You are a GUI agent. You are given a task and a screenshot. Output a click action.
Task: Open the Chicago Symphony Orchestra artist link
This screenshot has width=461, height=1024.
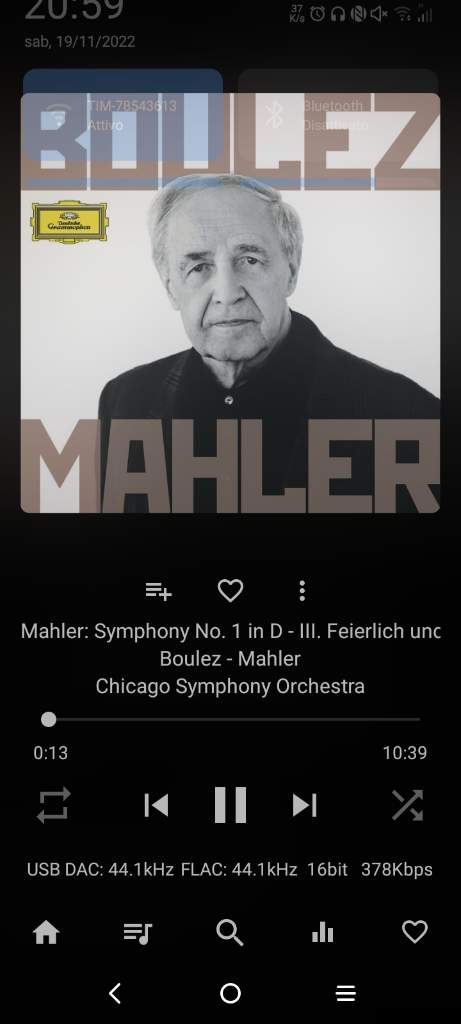(230, 686)
